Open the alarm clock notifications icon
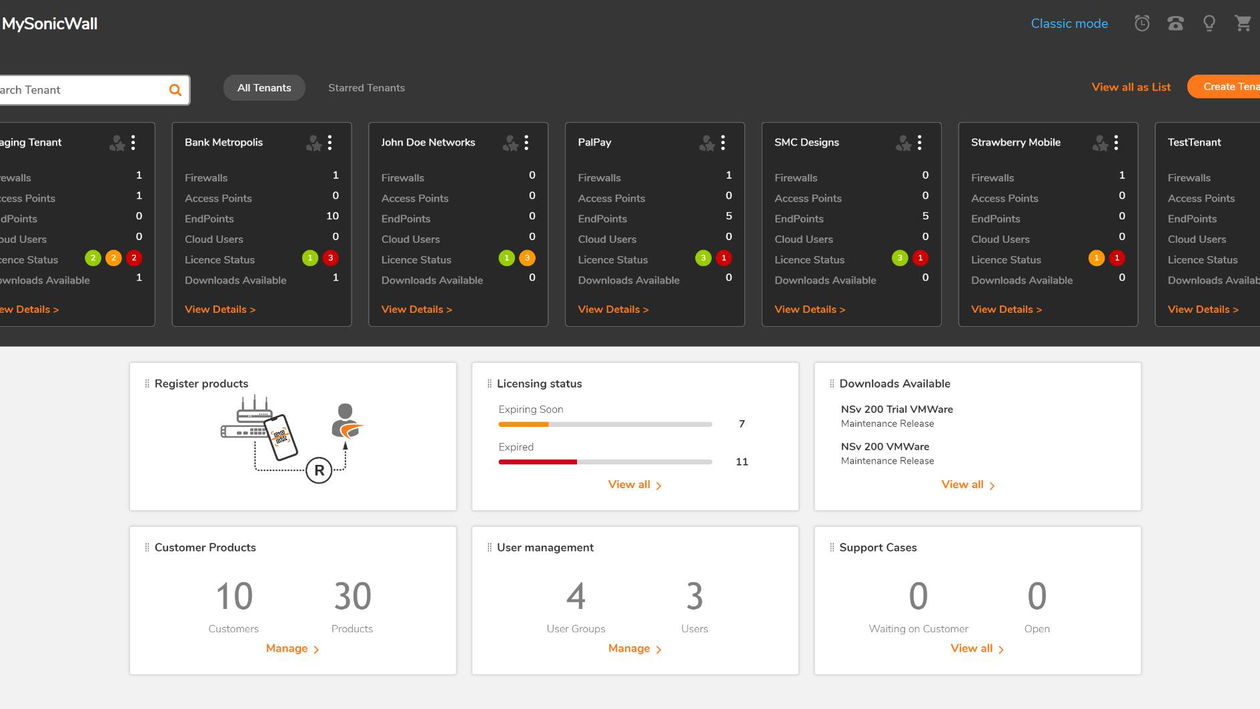This screenshot has height=709, width=1260. coord(1141,22)
